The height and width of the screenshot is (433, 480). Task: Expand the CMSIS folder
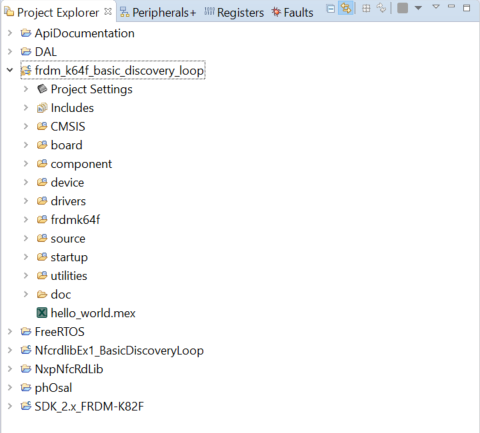[x=26, y=126]
